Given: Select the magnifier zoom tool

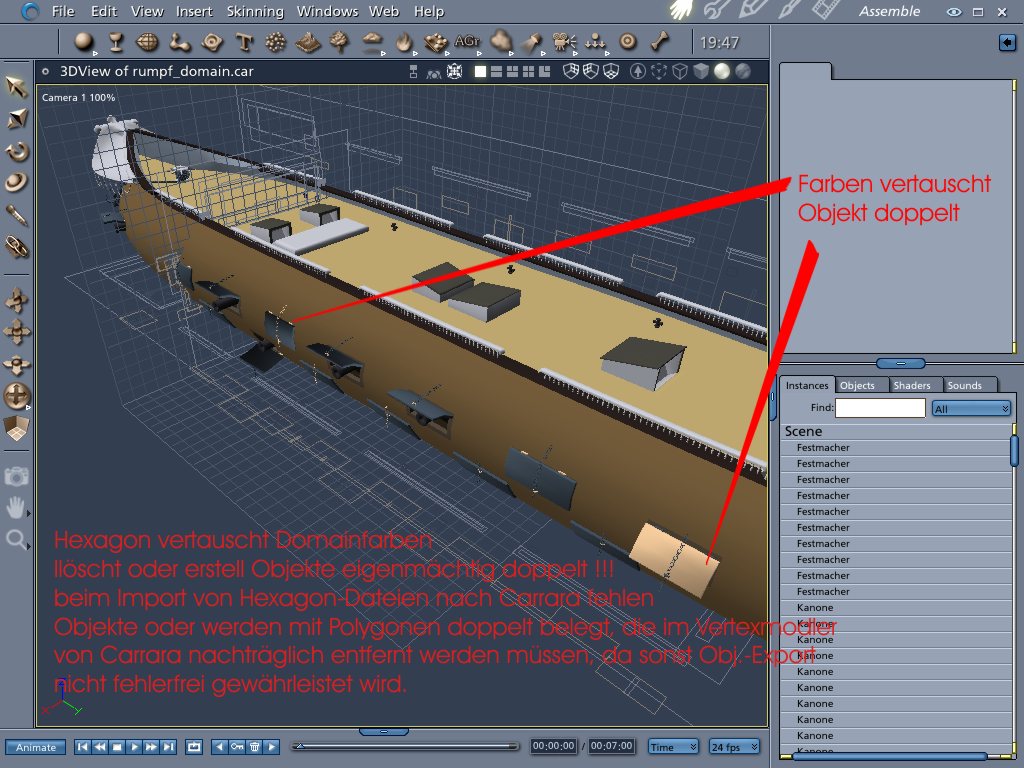Looking at the screenshot, I should tap(16, 539).
